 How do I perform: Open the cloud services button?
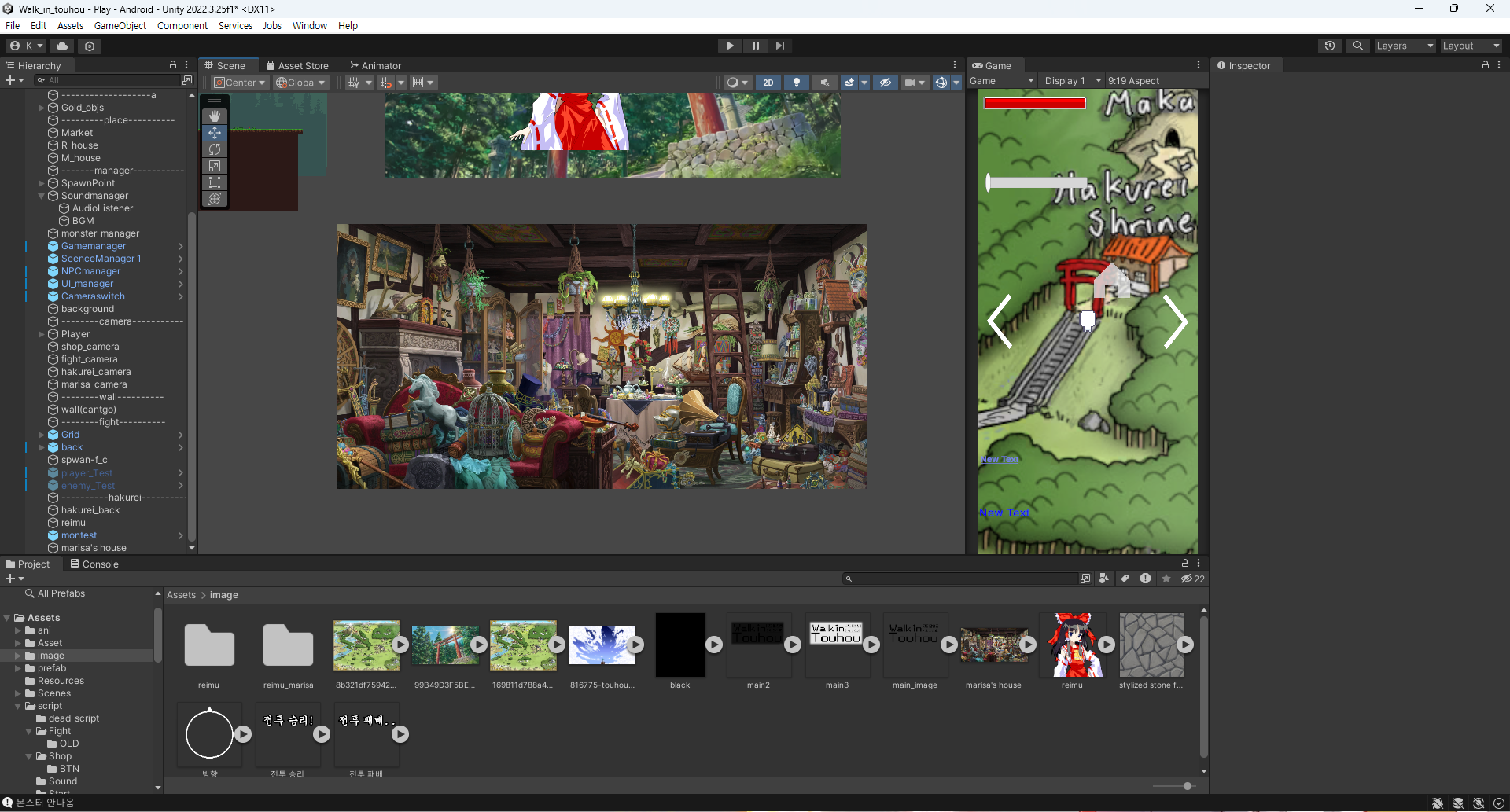[62, 46]
